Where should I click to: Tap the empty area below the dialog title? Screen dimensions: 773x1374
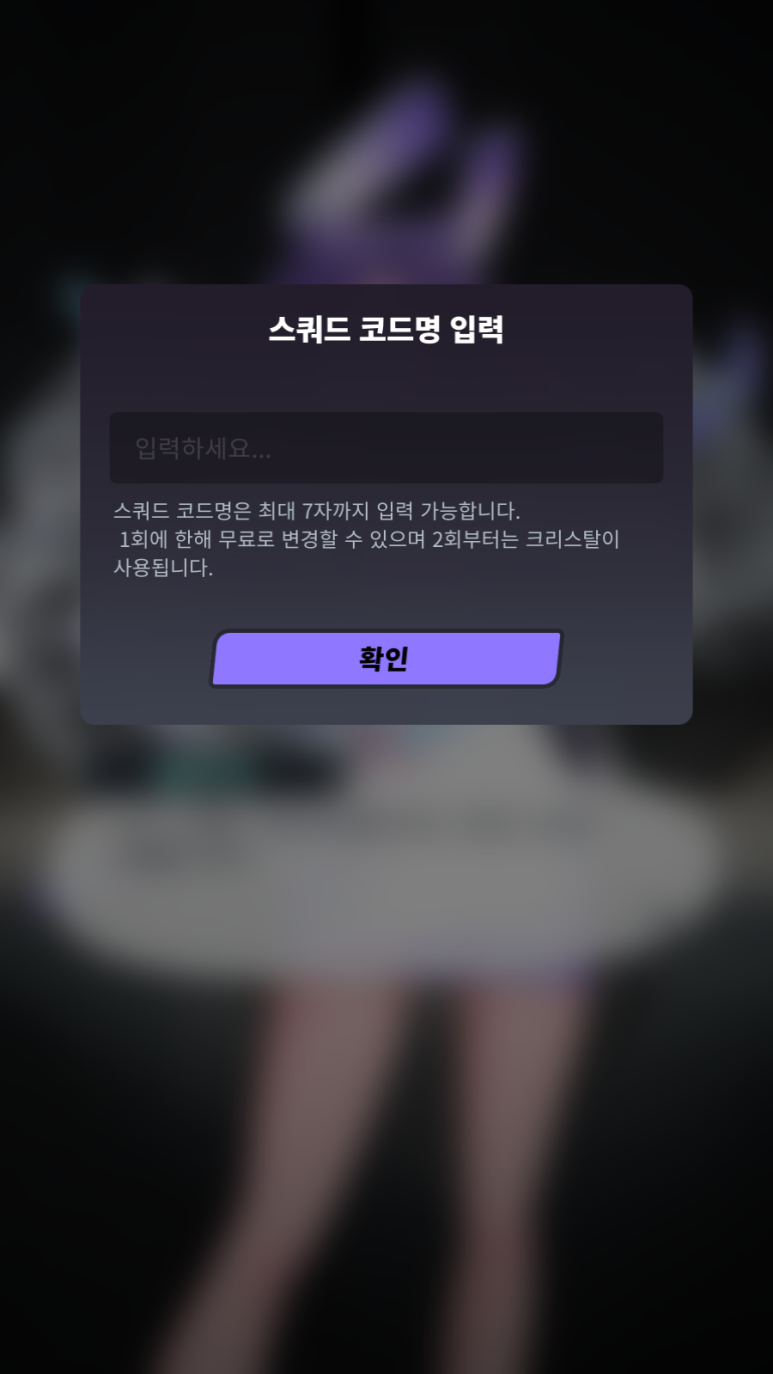coord(386,380)
